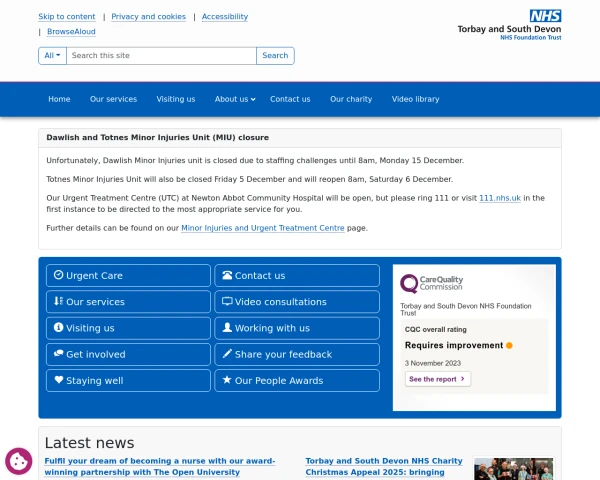
Task: Select Share your feedback tile
Action: 296,354
